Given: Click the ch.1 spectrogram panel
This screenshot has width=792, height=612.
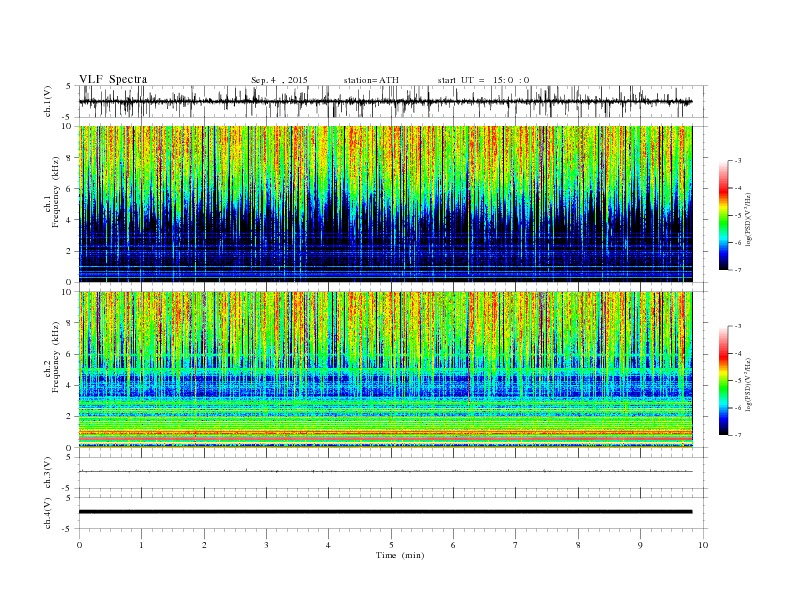Looking at the screenshot, I should pos(385,204).
